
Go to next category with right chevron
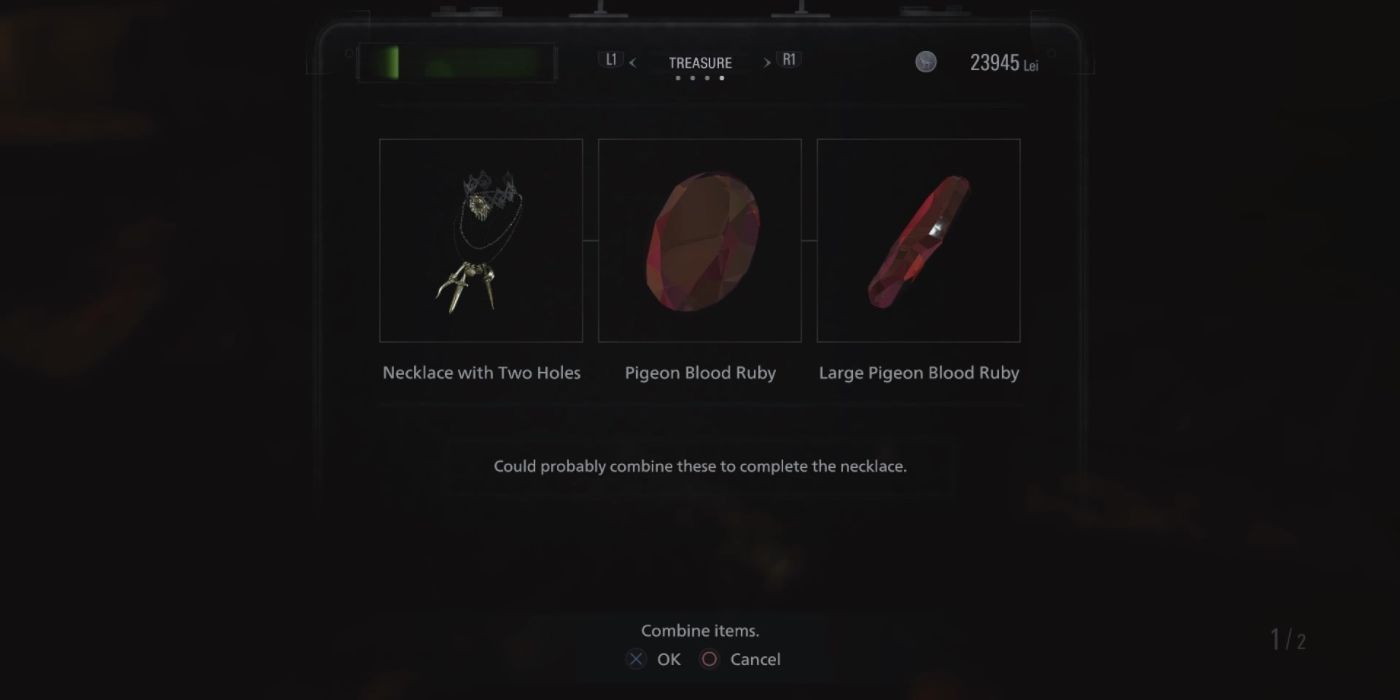pyautogui.click(x=767, y=63)
